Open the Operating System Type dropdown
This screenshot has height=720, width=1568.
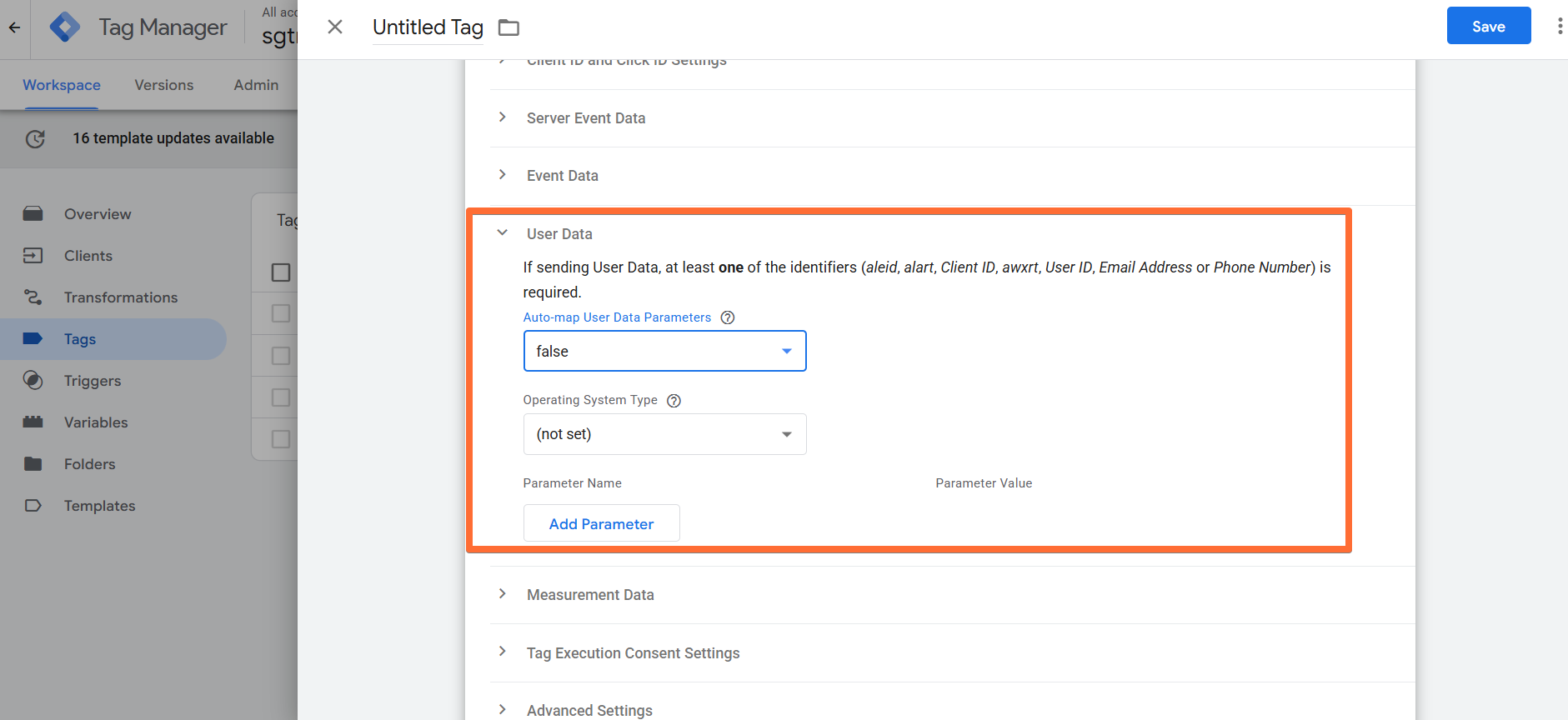664,434
